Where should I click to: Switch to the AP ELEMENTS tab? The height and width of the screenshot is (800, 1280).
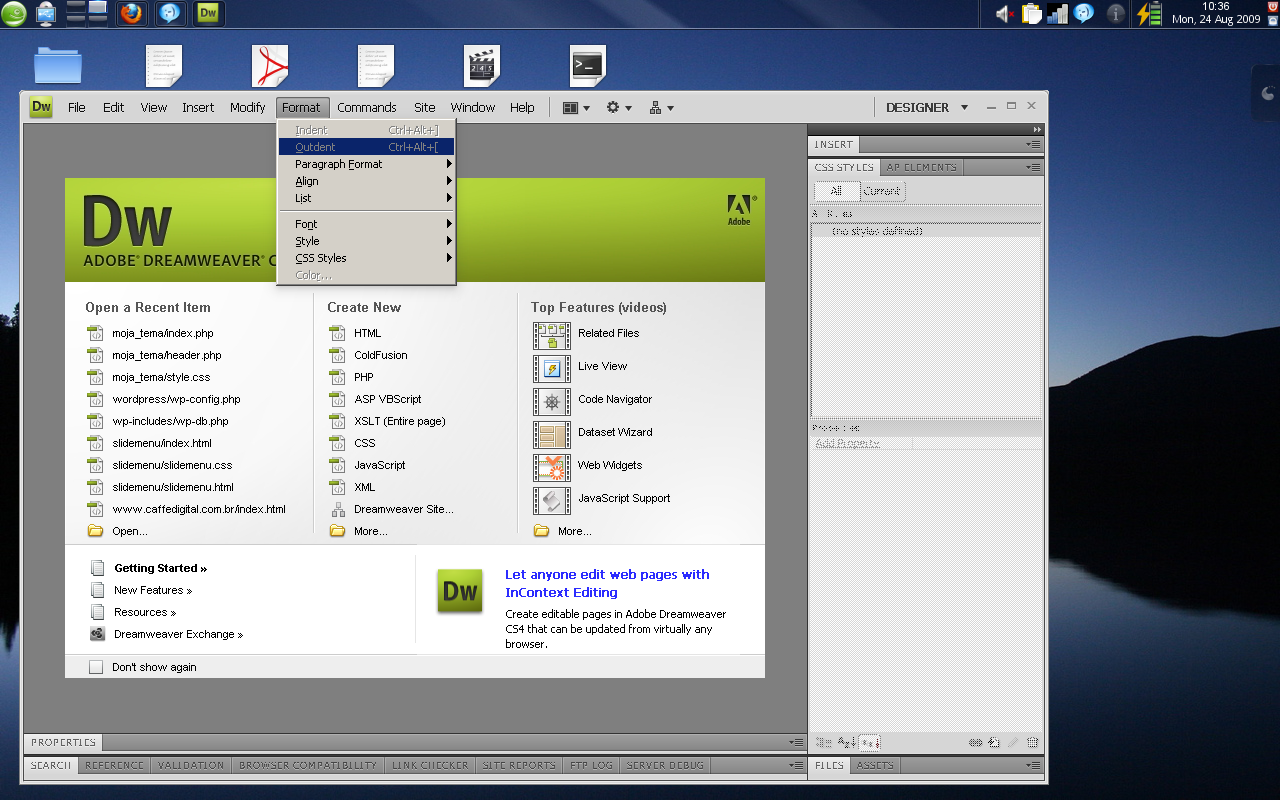pos(922,167)
